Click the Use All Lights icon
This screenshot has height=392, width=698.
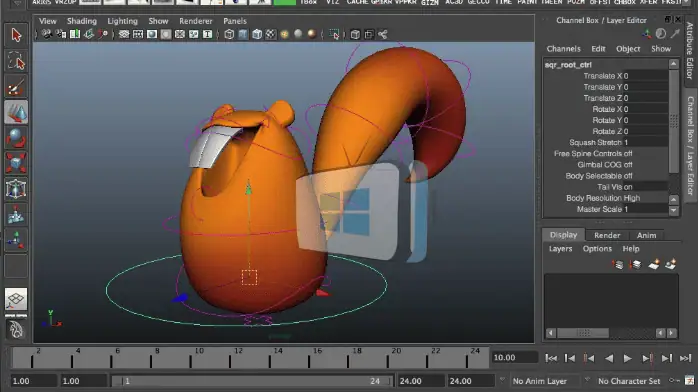click(284, 34)
